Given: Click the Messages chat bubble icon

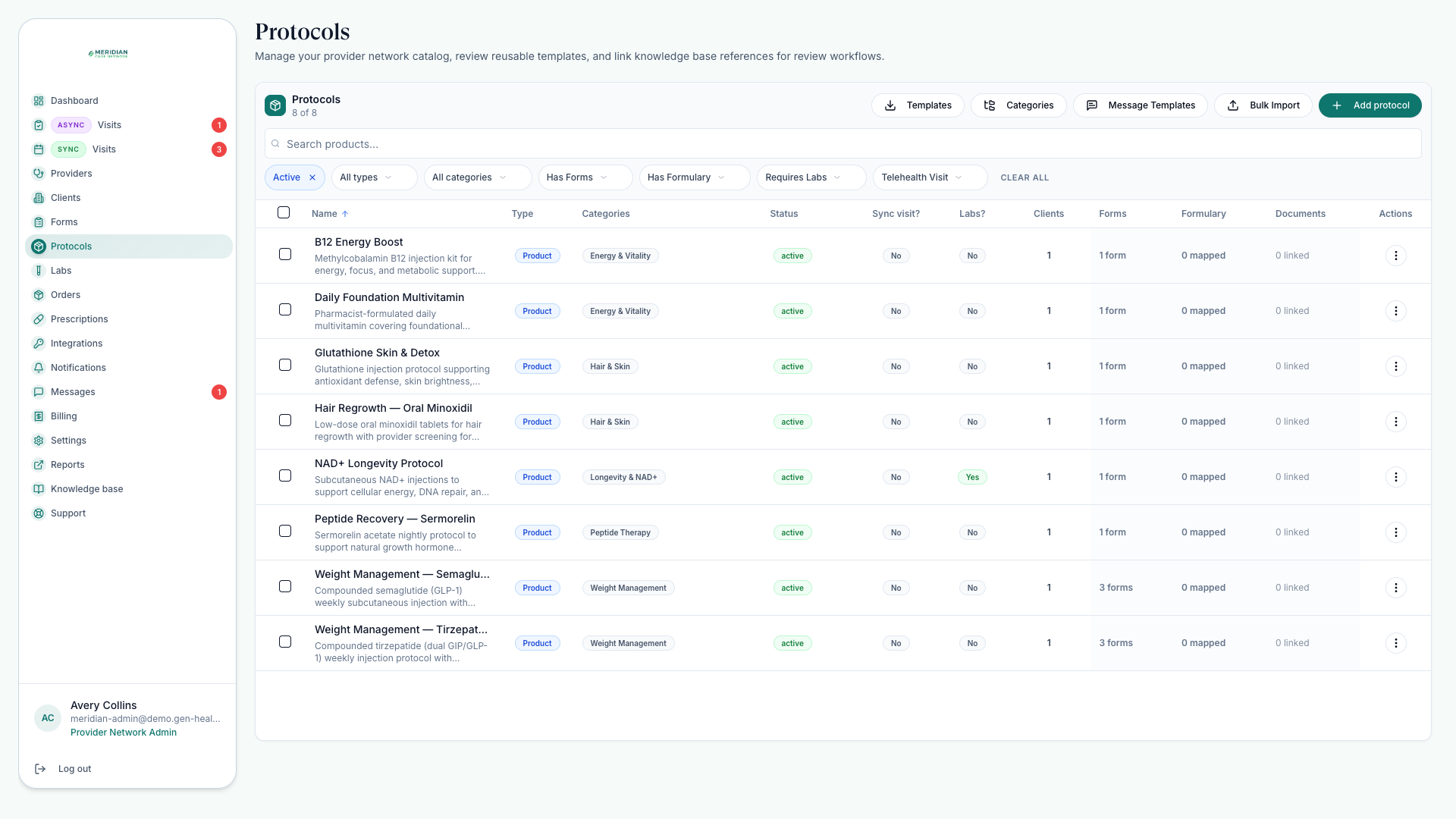Looking at the screenshot, I should [x=39, y=392].
